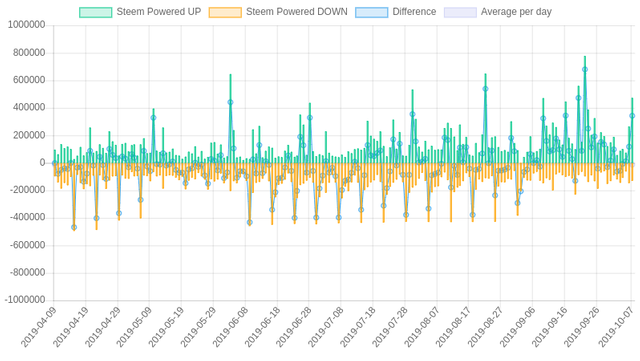The height and width of the screenshot is (361, 640).
Task: Toggle the Steem Powered DOWN legend label
Action: [297, 12]
